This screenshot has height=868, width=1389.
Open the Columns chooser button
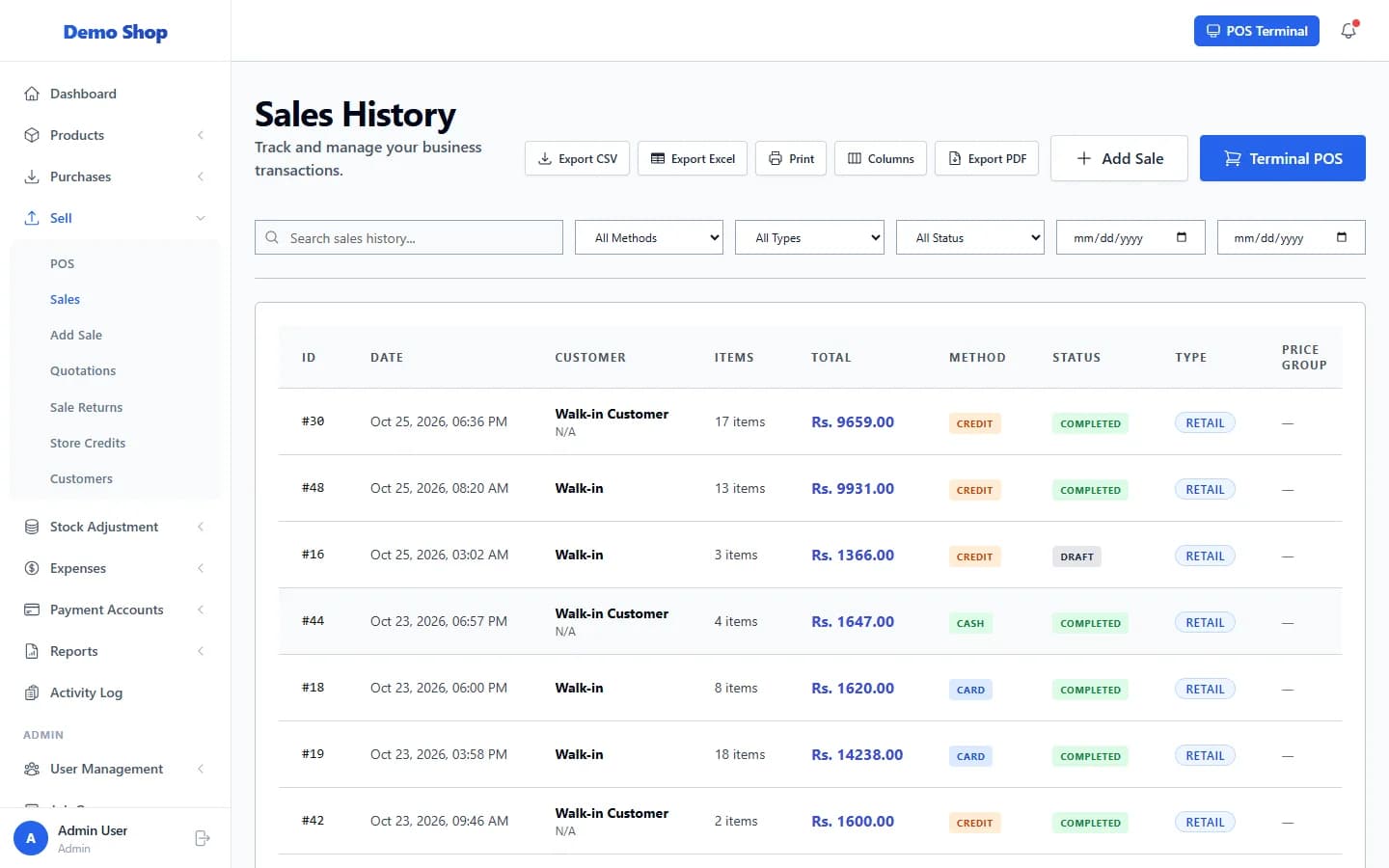click(x=881, y=158)
